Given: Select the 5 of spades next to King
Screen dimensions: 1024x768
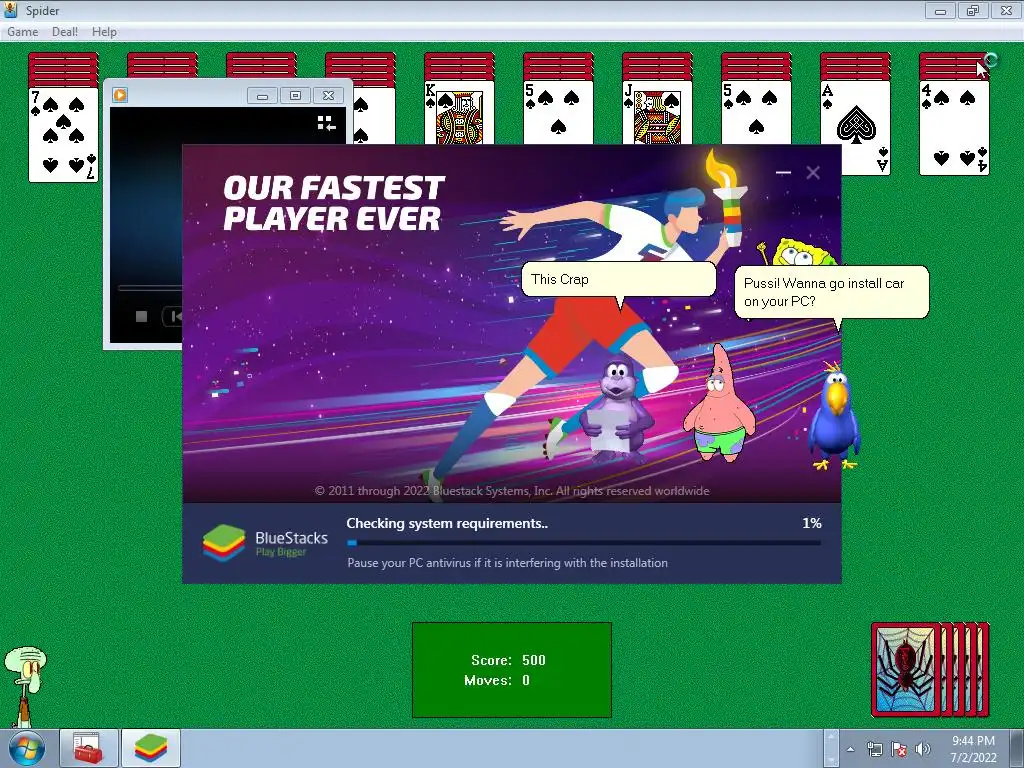Looking at the screenshot, I should [x=558, y=112].
